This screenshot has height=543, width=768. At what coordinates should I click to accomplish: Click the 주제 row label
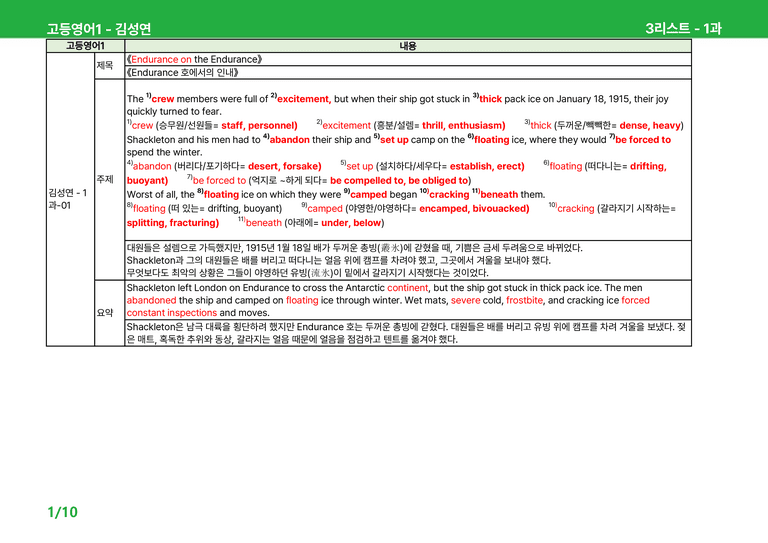click(x=105, y=179)
